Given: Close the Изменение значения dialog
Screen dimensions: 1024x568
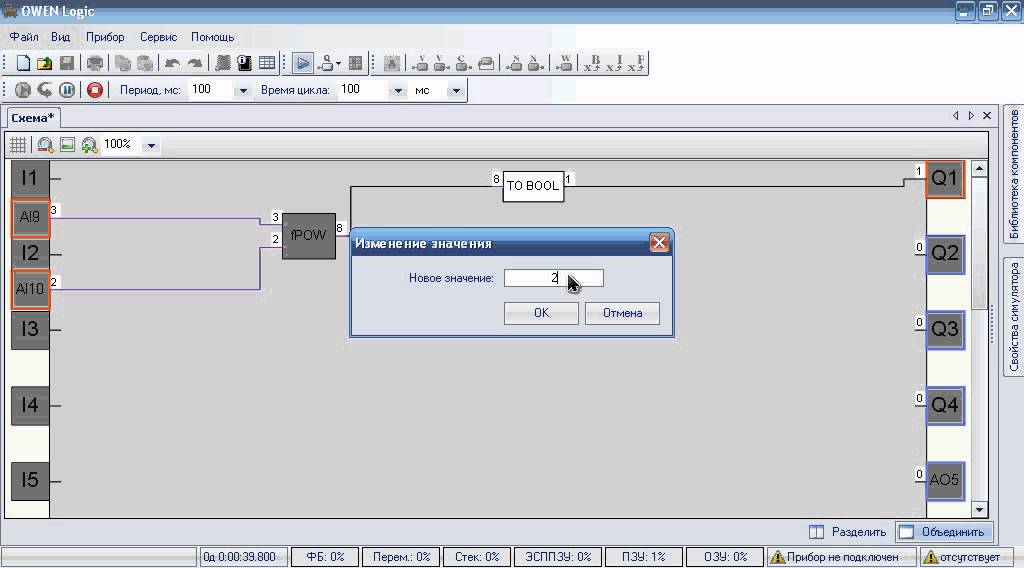Looking at the screenshot, I should click(x=658, y=243).
